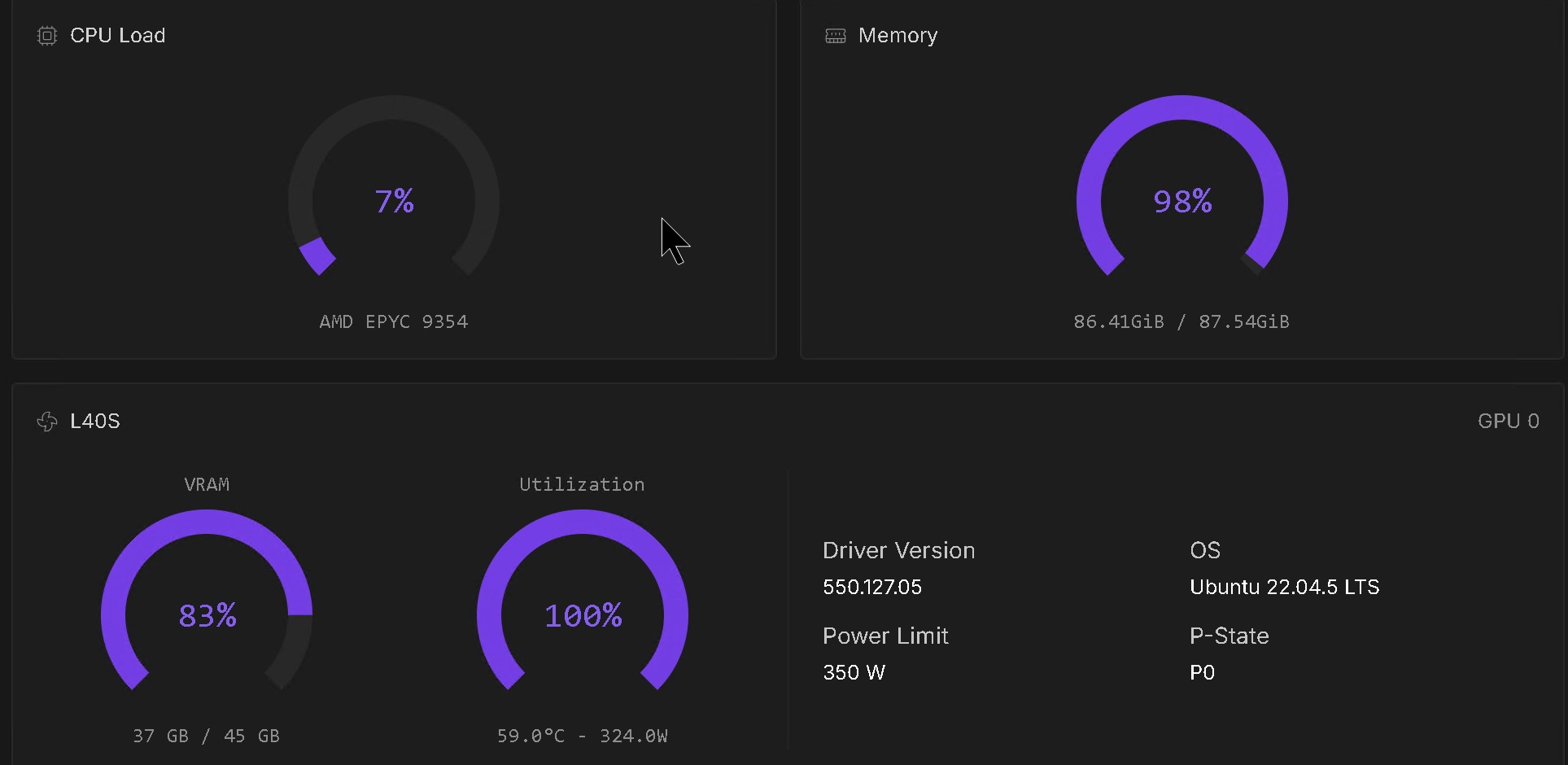Click the CPU chip icon beside CPU Load
Viewport: 1568px width, 765px height.
46,36
